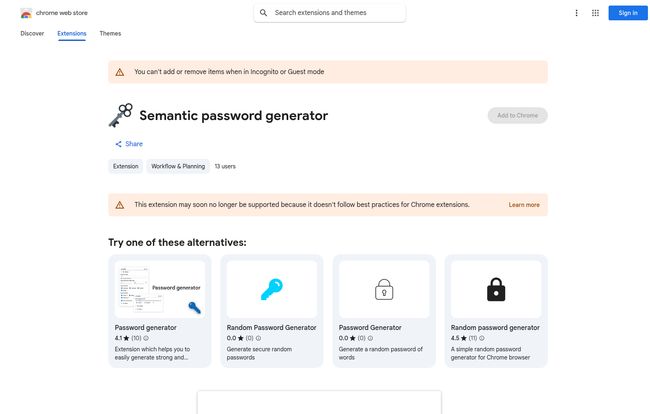
Task: Click the Share icon
Action: (118, 144)
